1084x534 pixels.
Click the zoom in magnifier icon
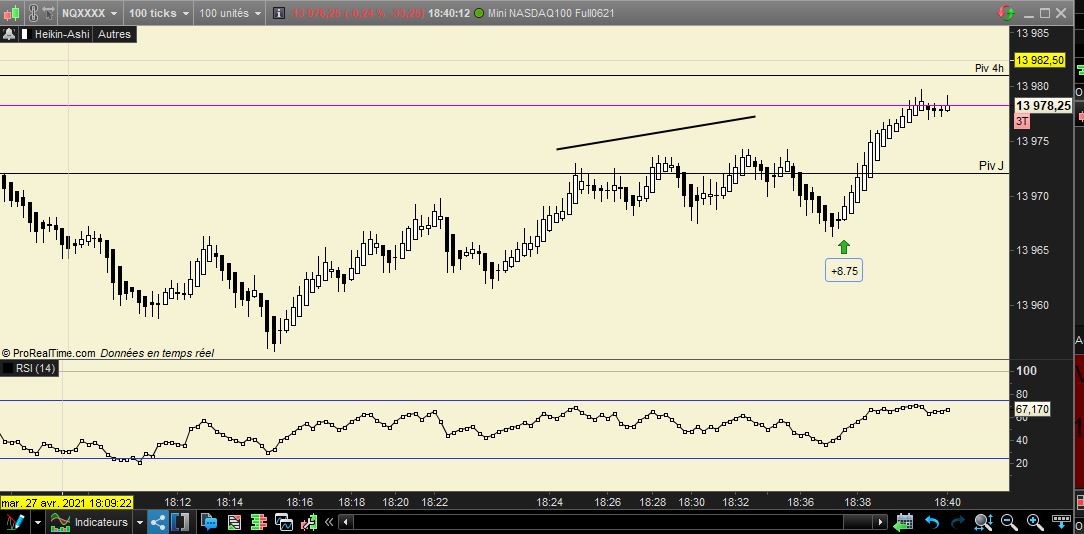coord(1035,522)
